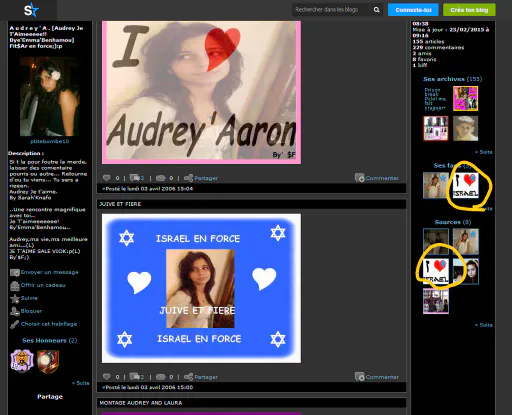Click the Crée ton blog button

pyautogui.click(x=469, y=10)
